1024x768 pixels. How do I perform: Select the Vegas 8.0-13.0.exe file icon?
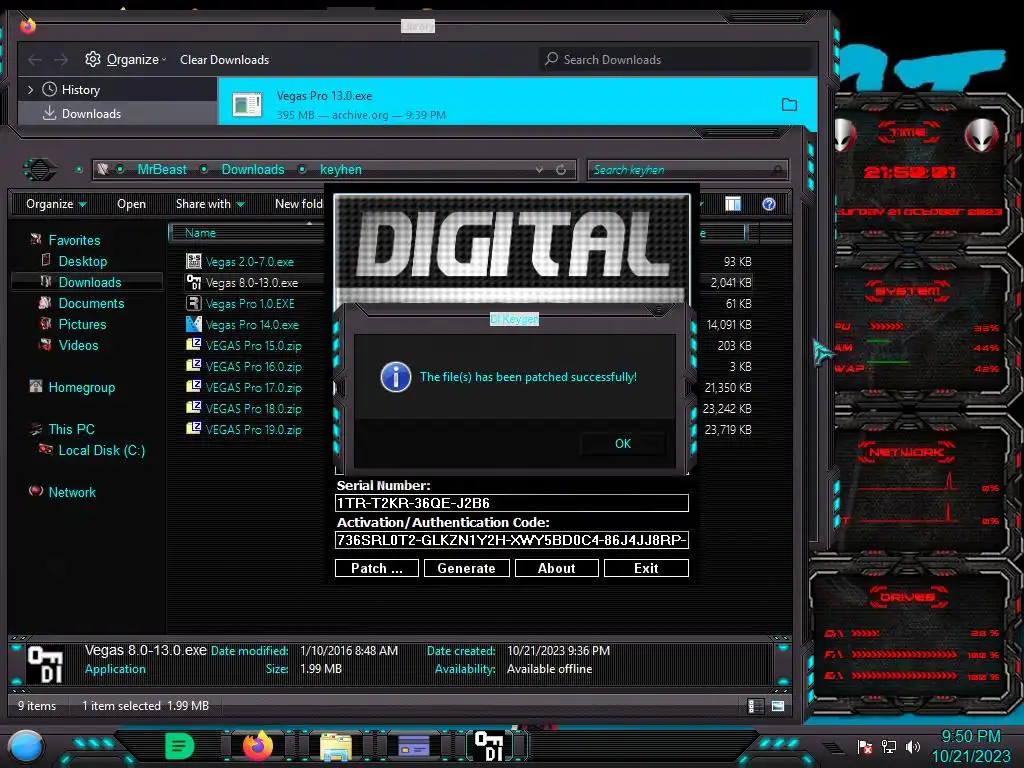[193, 282]
